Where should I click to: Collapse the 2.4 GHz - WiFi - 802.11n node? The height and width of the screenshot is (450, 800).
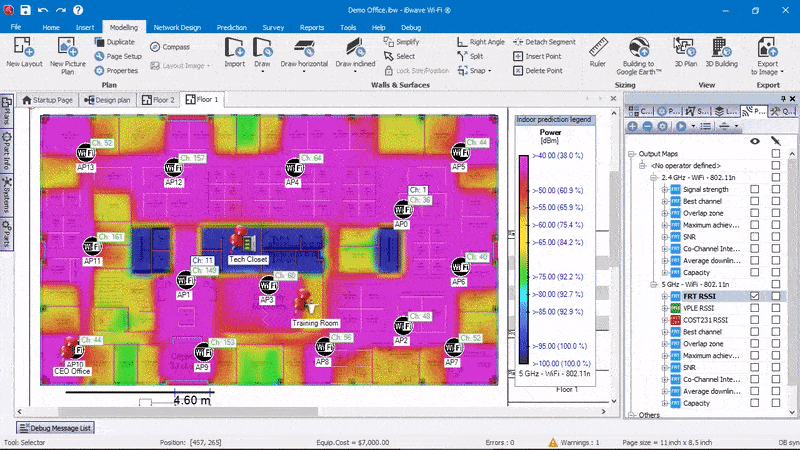[x=654, y=178]
